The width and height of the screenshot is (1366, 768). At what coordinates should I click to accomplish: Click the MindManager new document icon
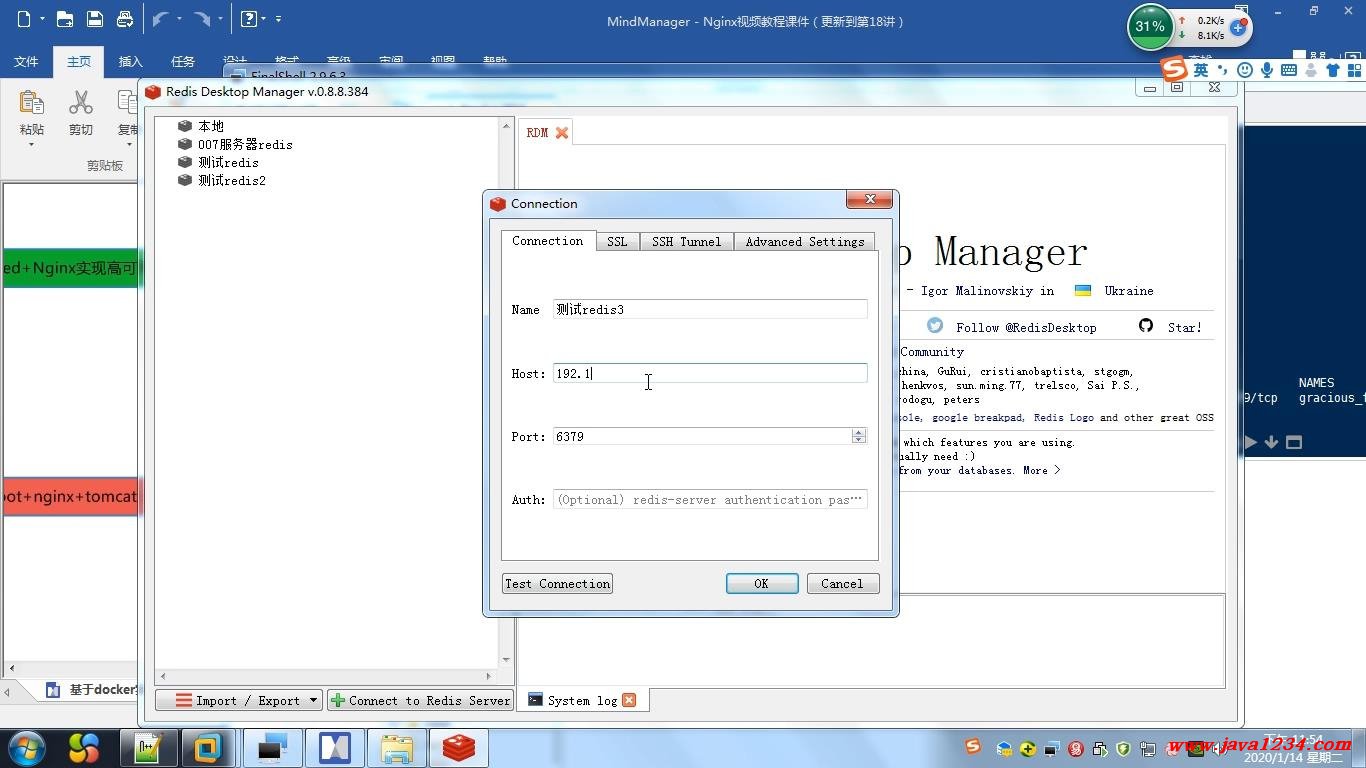coord(24,19)
